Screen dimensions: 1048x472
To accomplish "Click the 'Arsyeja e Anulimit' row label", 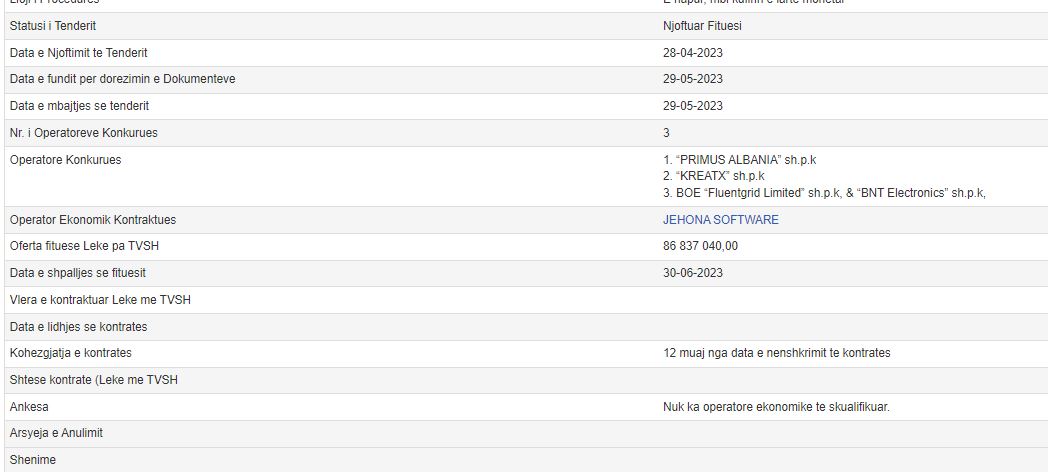I will coord(56,433).
